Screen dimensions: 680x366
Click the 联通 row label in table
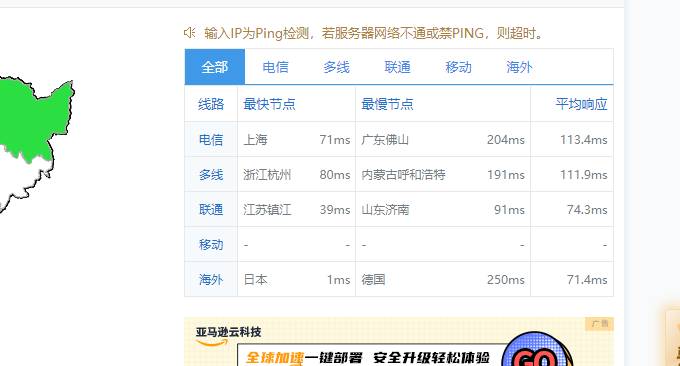click(211, 209)
